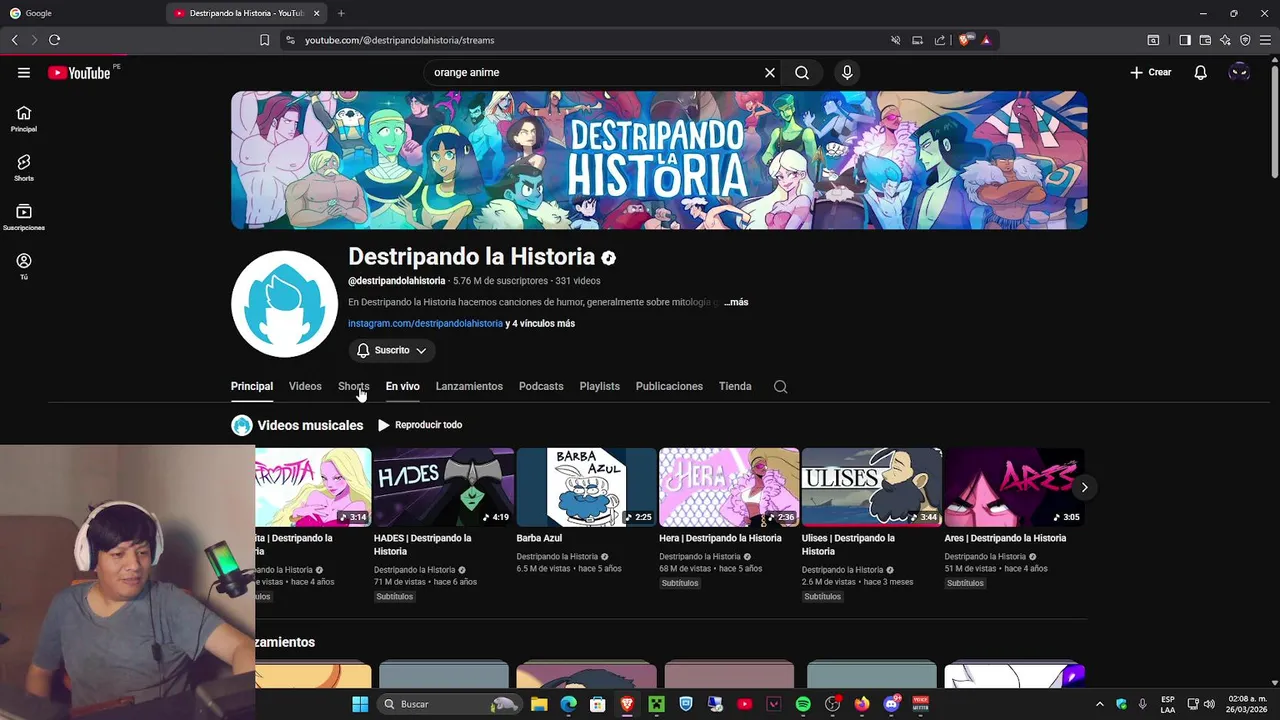This screenshot has height=720, width=1280.
Task: Select the Publicaciones channel tab
Action: (669, 386)
